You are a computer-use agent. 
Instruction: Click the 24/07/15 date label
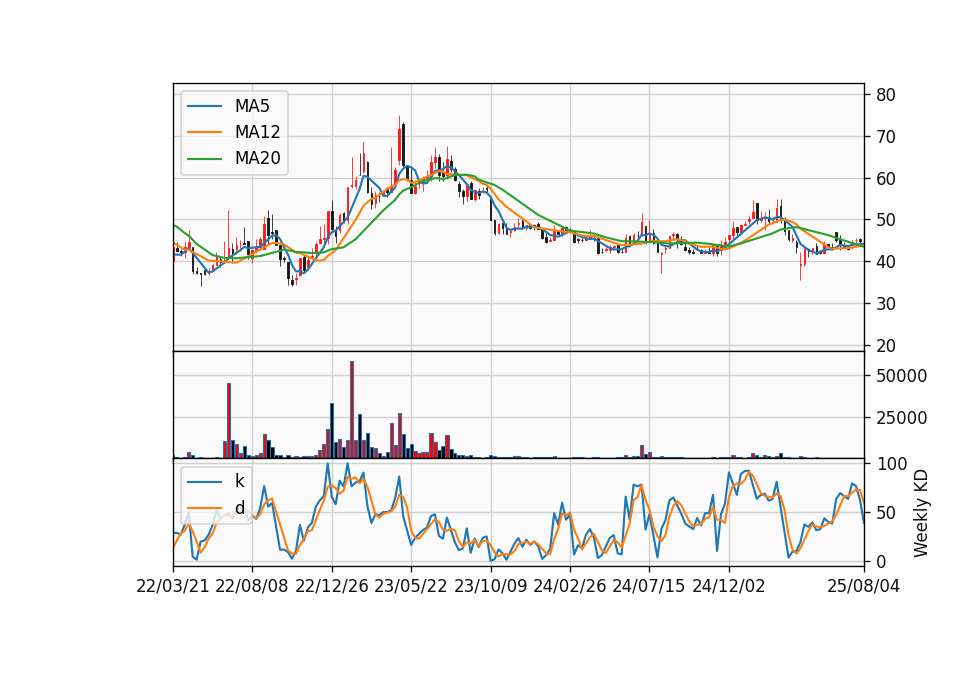[649, 586]
